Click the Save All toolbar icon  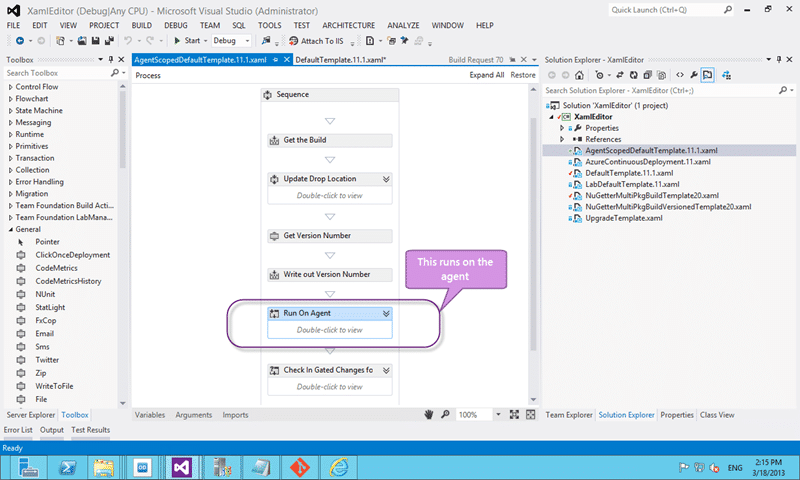click(109, 41)
